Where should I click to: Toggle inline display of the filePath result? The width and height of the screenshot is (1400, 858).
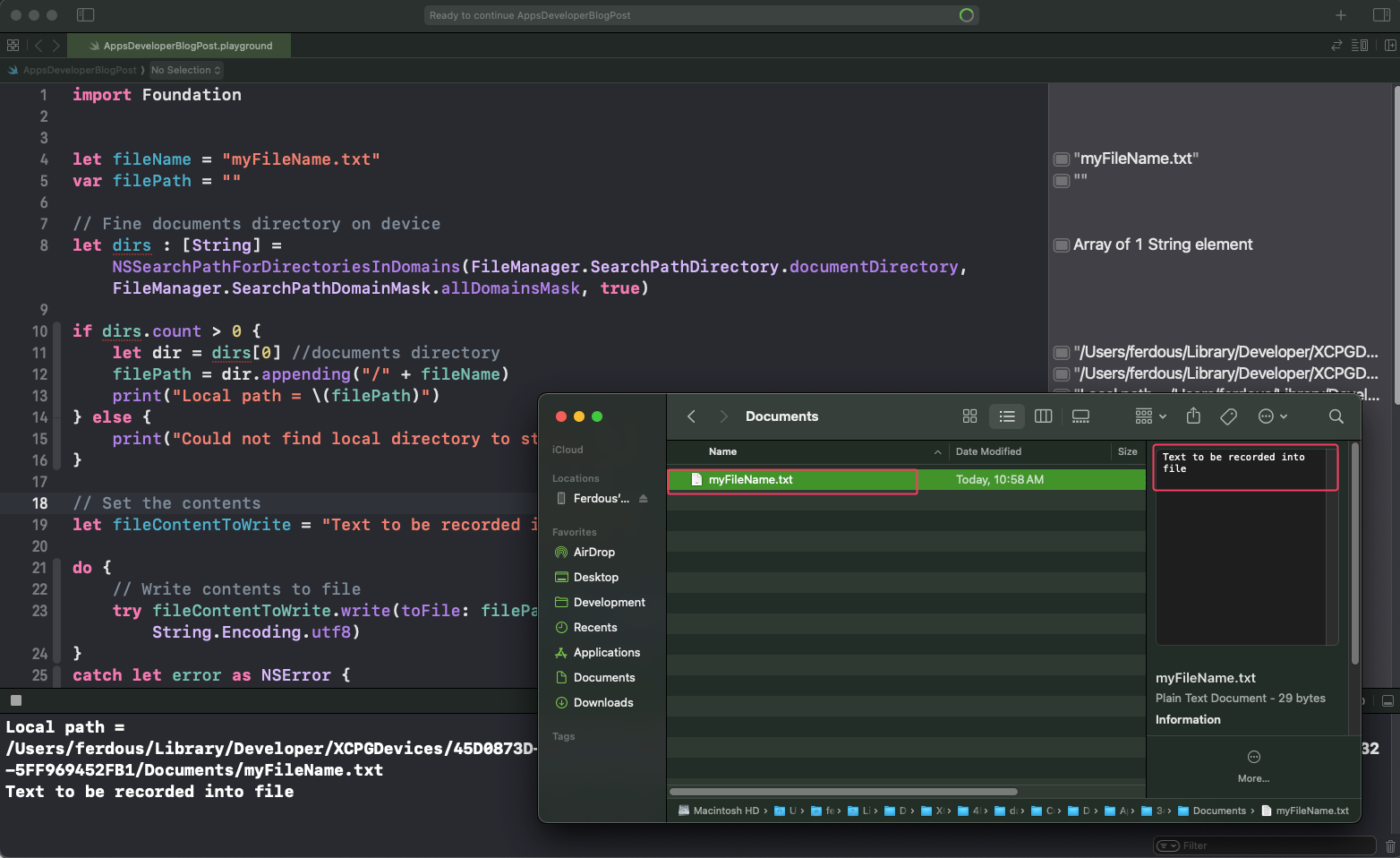coord(1062,373)
